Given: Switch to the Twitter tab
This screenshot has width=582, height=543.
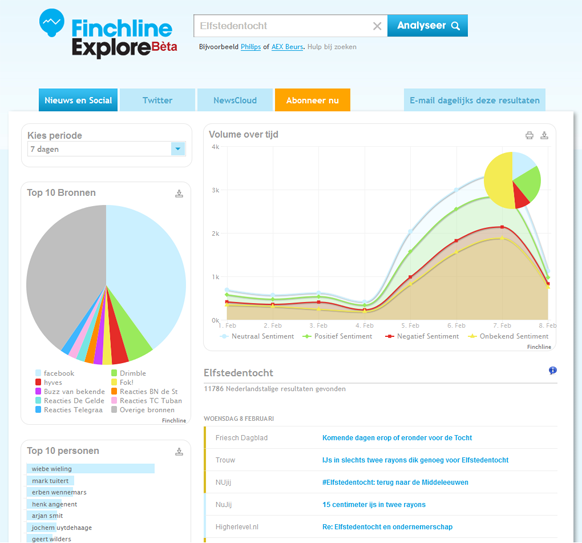Looking at the screenshot, I should pyautogui.click(x=157, y=100).
